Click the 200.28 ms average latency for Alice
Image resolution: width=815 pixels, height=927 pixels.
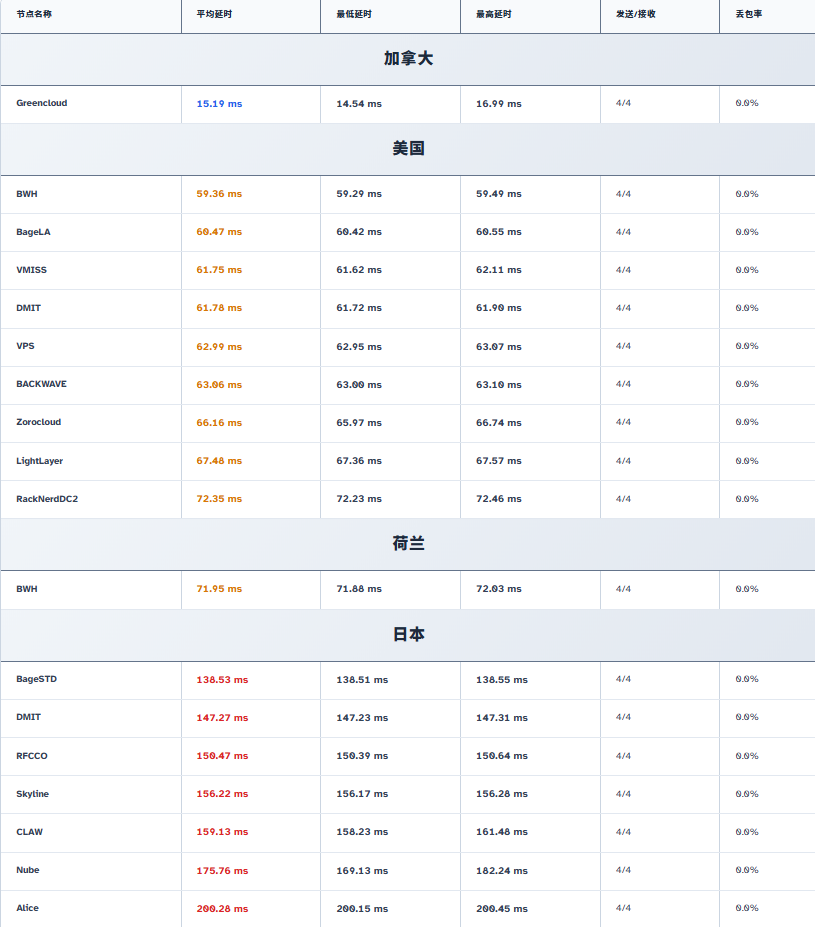222,909
